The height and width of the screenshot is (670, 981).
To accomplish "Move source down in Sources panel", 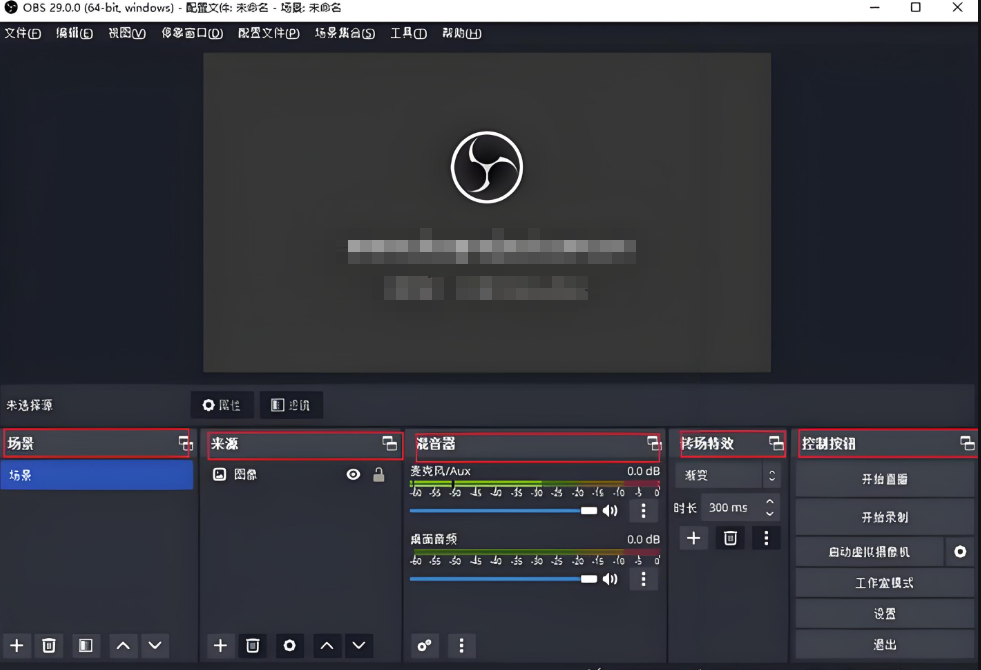I will click(x=359, y=646).
